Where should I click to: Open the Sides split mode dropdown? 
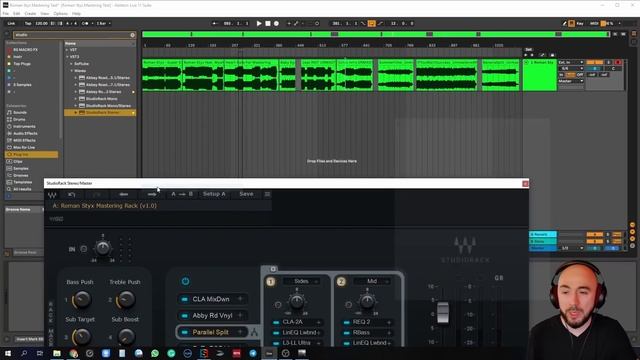pyautogui.click(x=302, y=281)
